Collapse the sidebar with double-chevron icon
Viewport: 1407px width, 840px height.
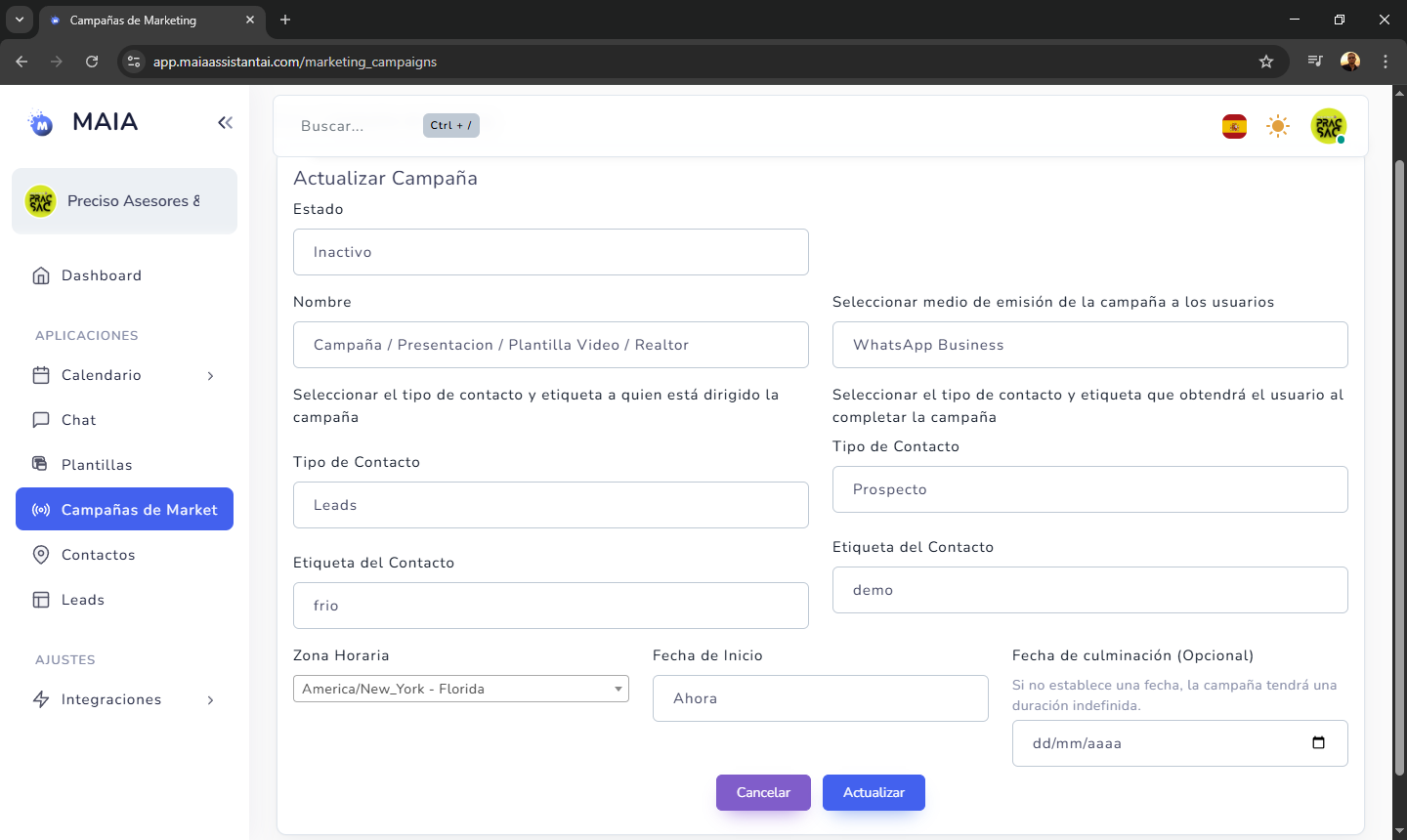coord(225,122)
